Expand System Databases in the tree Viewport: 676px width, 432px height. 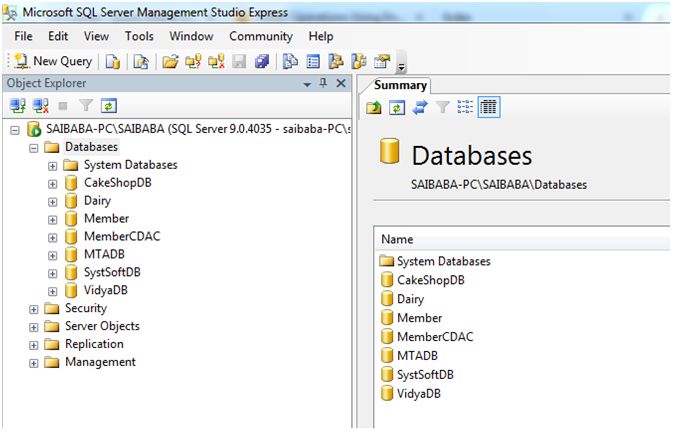click(x=53, y=166)
